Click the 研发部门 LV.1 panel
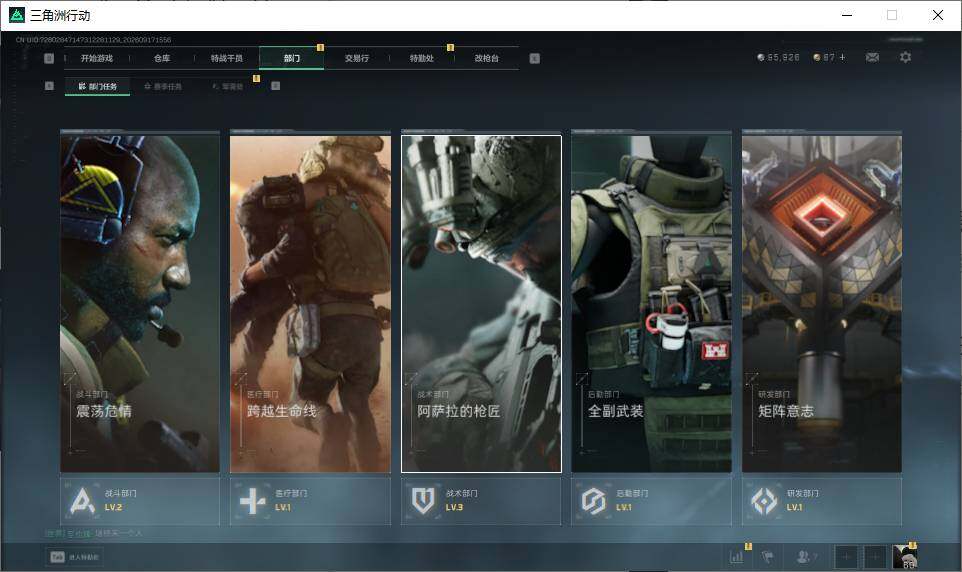 (x=822, y=501)
